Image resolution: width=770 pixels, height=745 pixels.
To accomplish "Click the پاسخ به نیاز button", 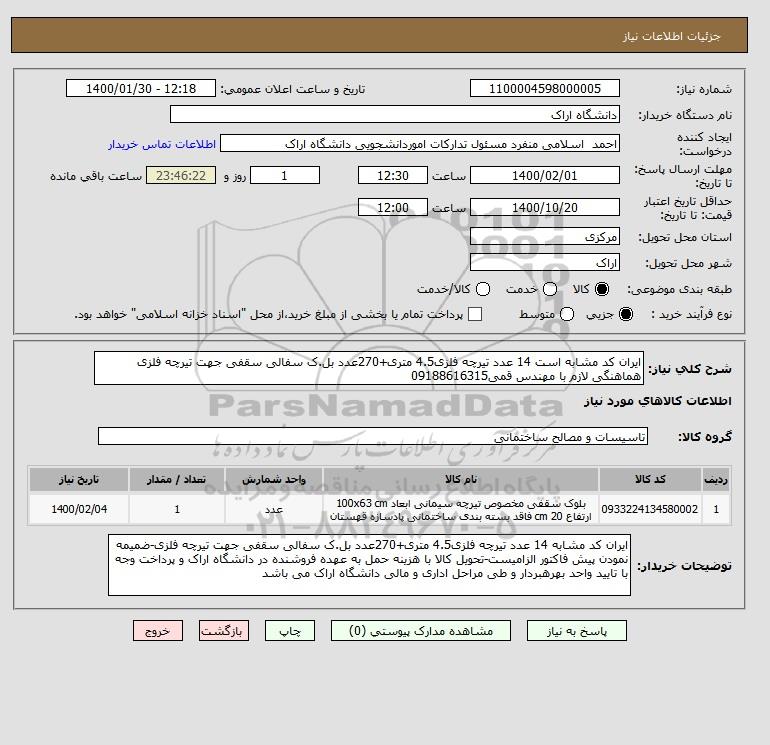I will click(577, 631).
